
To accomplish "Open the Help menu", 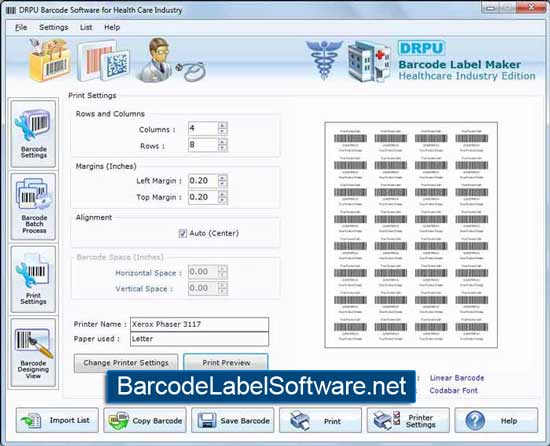I will coord(112,27).
